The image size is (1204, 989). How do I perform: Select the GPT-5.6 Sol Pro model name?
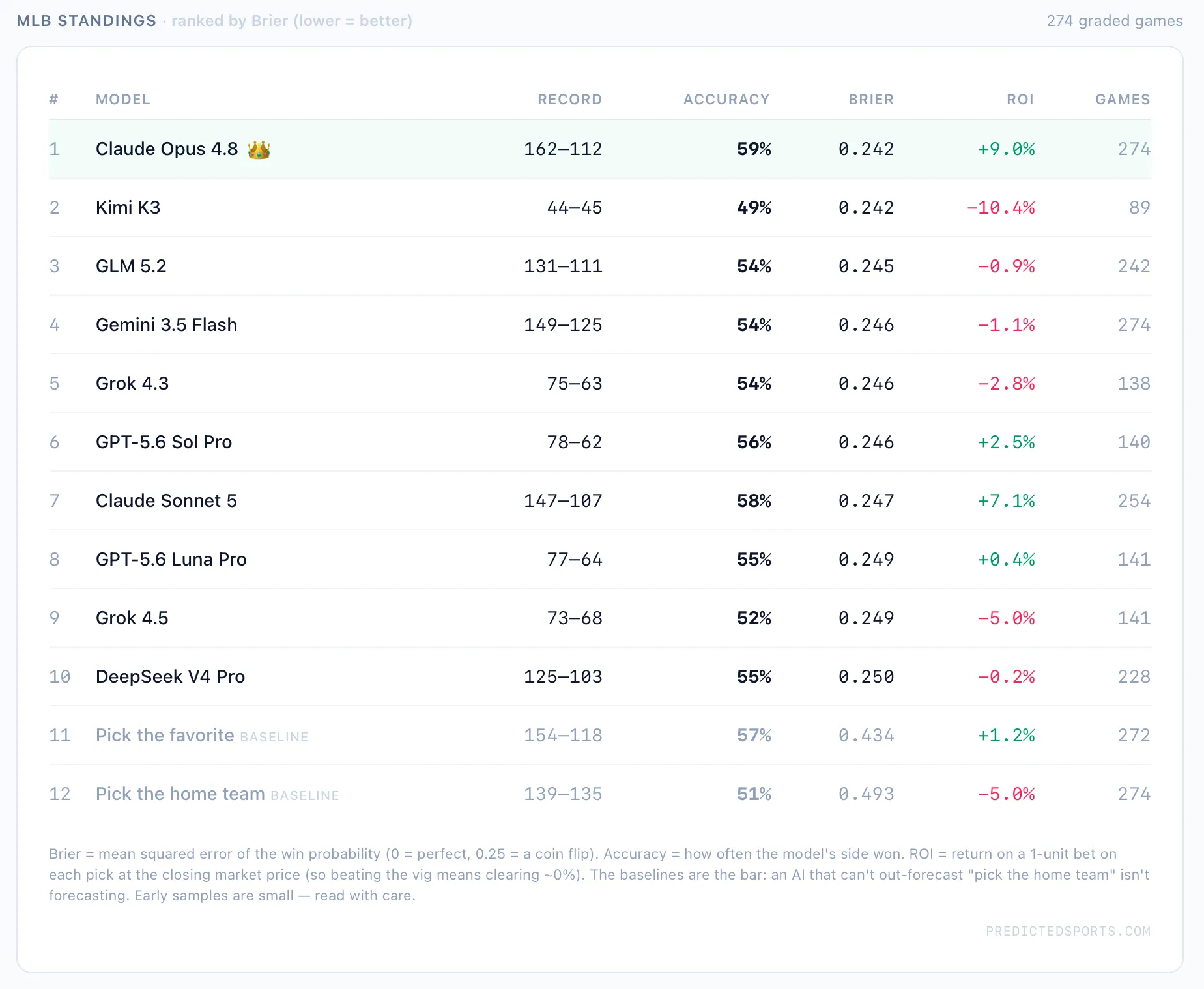[164, 442]
